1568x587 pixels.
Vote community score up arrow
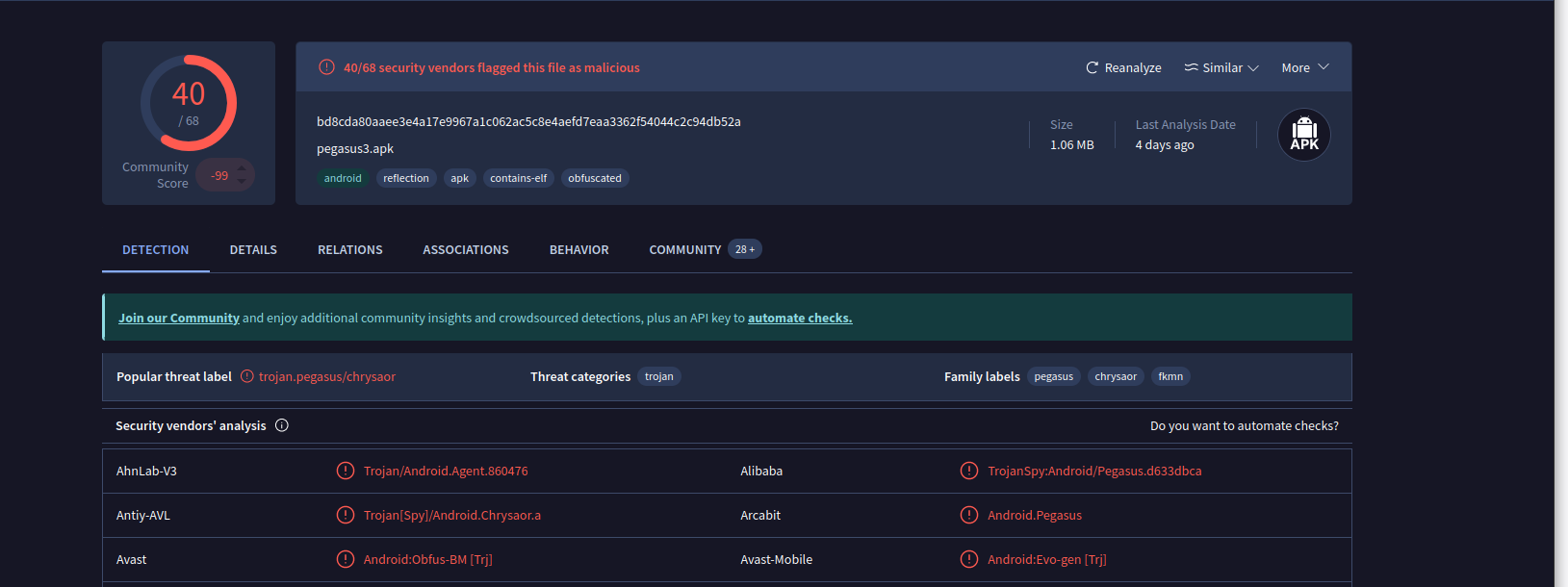pos(242,168)
